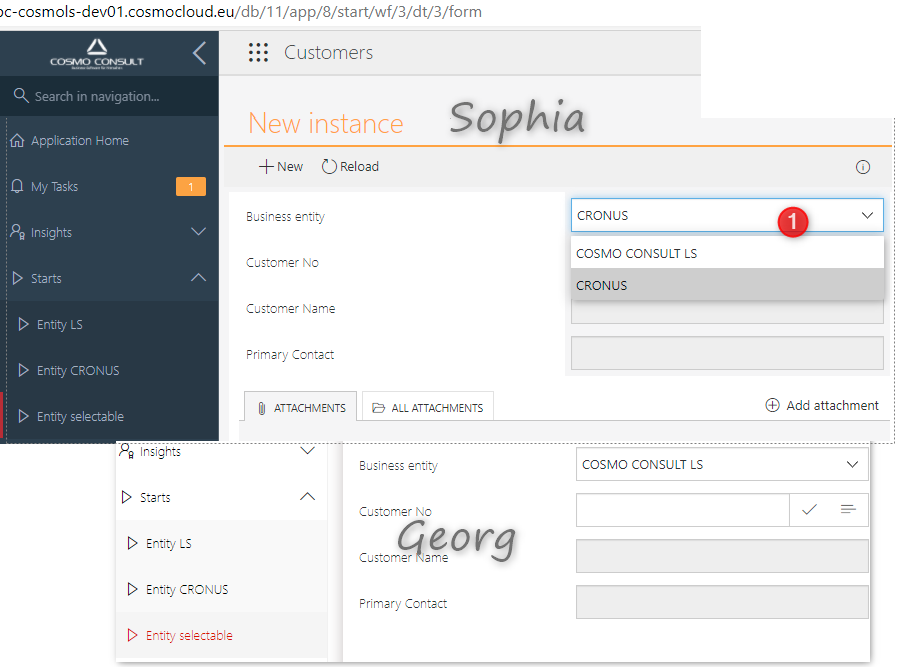Click the info icon in the toolbar
The image size is (897, 667).
click(x=863, y=167)
